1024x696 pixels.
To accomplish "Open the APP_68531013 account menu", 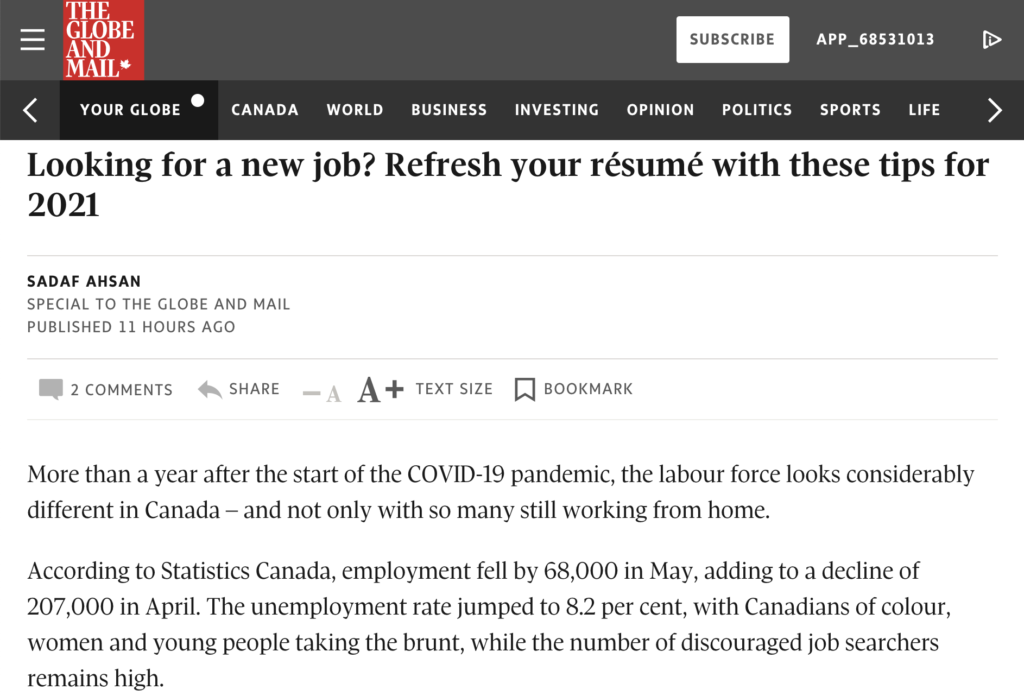I will click(x=875, y=39).
